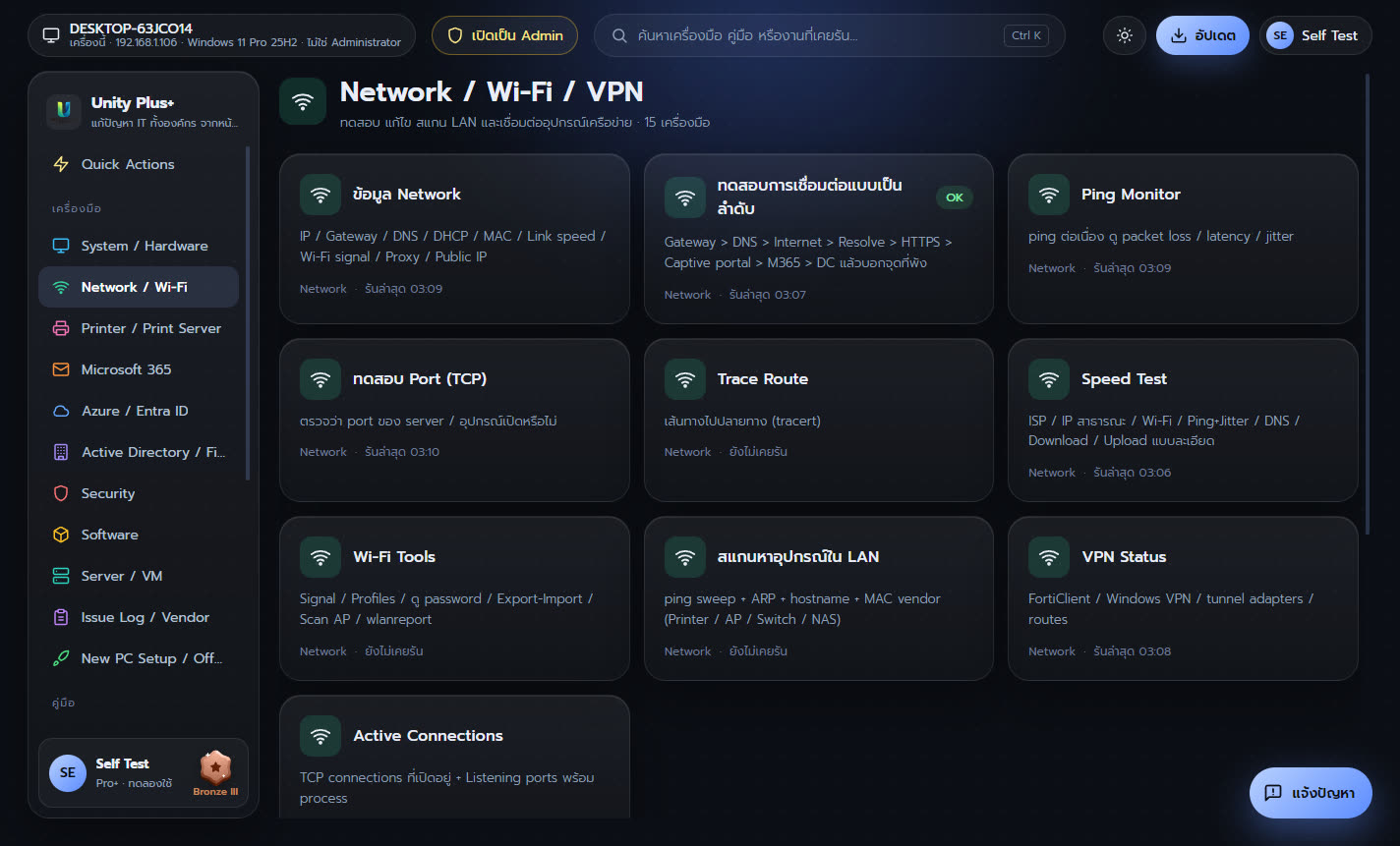Open the Speed Test tool card
This screenshot has height=846, width=1400.
[x=1183, y=421]
